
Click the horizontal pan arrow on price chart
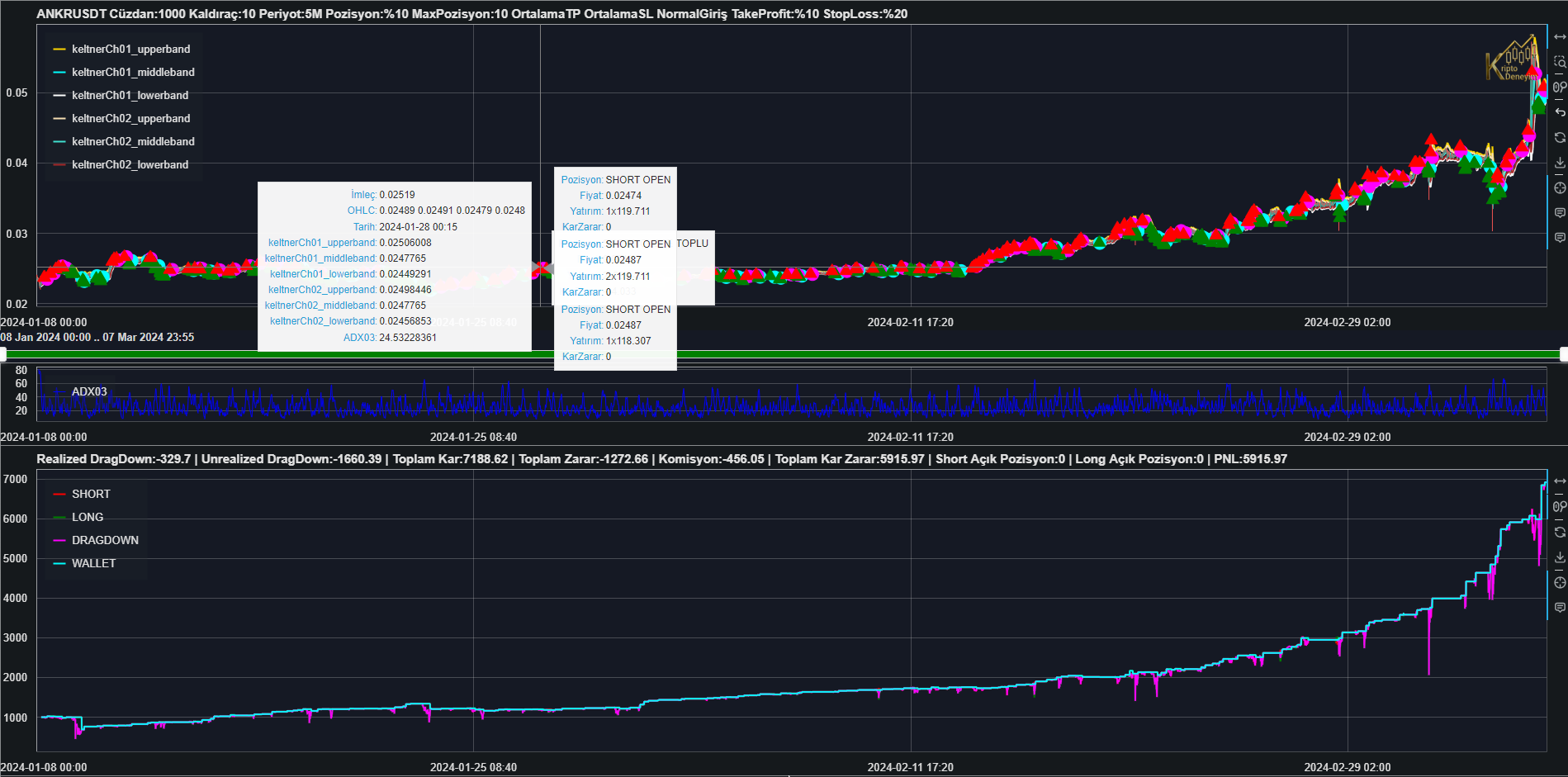click(x=1559, y=37)
